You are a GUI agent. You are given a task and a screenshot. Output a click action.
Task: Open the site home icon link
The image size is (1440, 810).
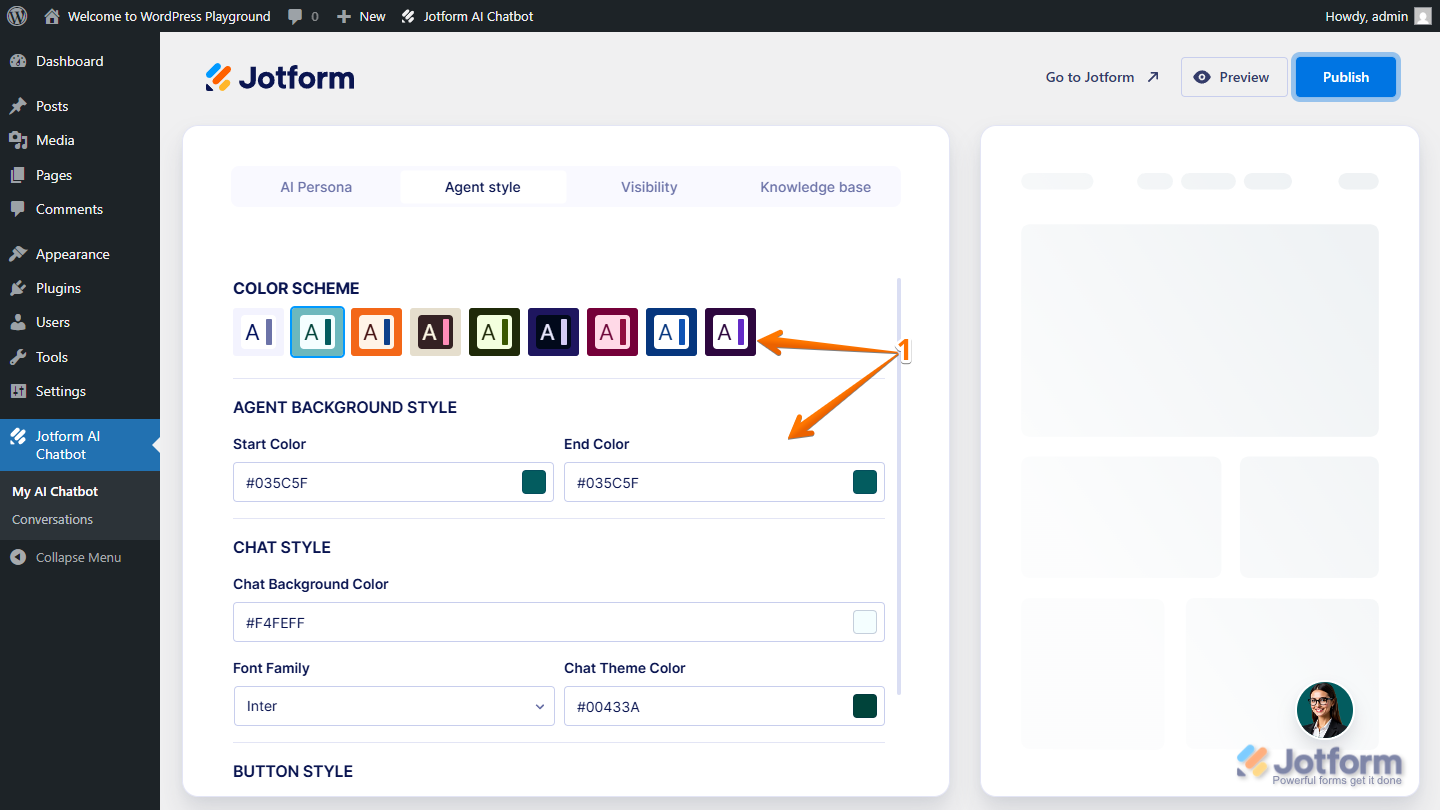(x=53, y=16)
